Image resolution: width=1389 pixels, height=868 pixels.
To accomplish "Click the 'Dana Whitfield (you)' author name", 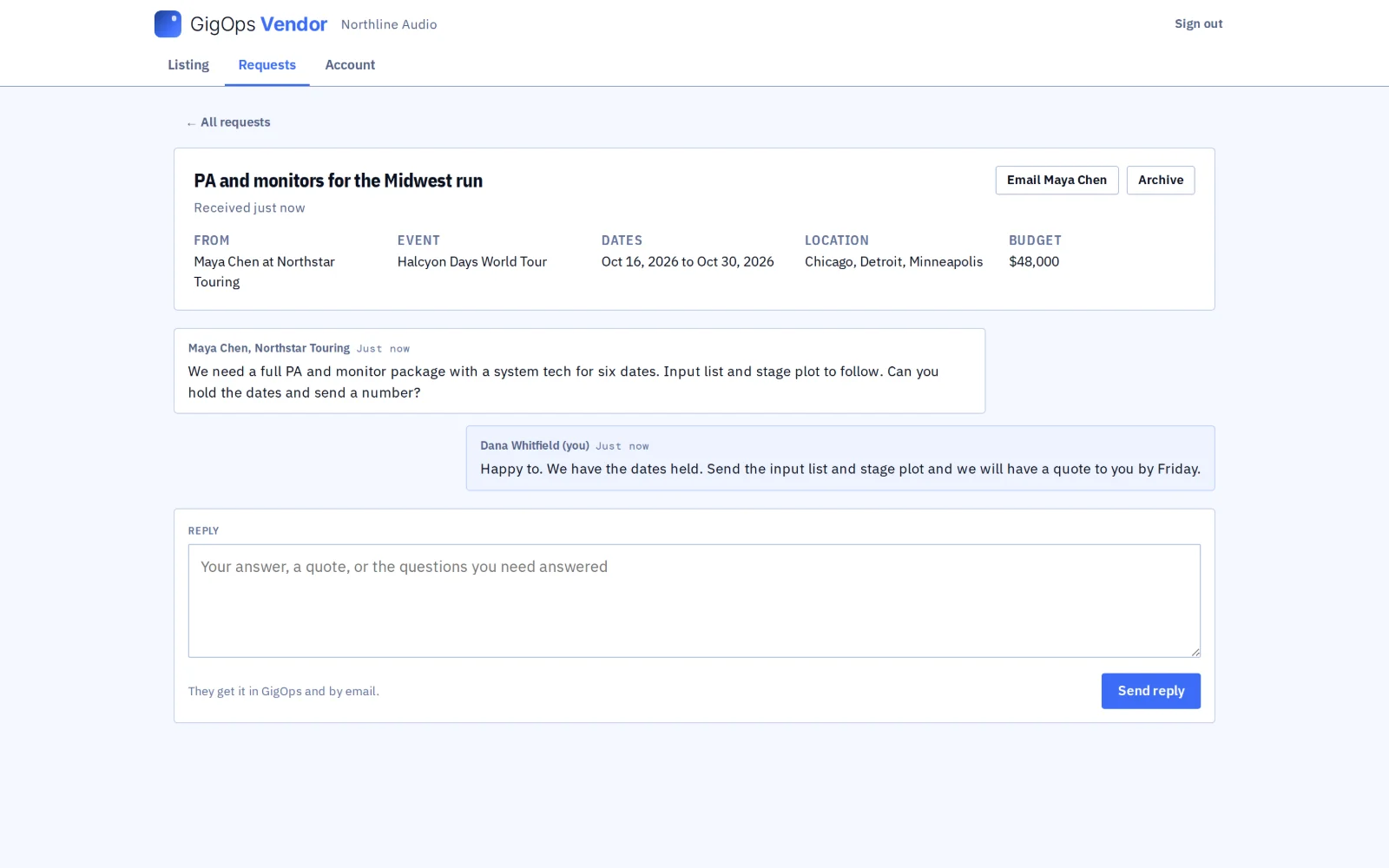I will pos(535,445).
